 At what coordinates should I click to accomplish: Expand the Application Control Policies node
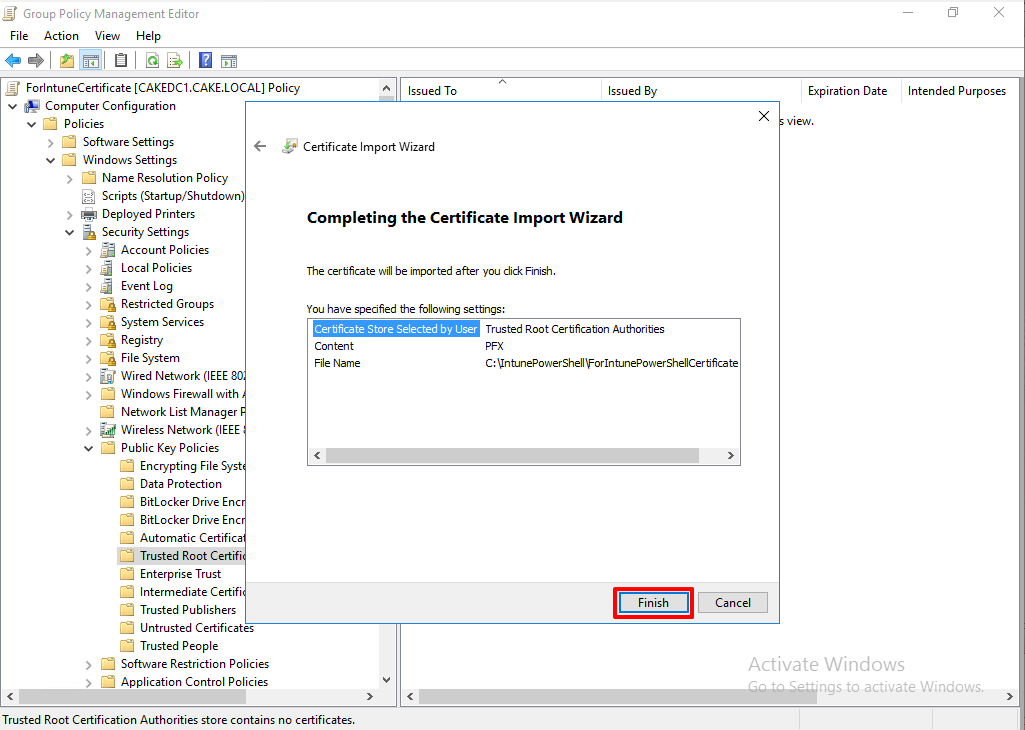(89, 682)
